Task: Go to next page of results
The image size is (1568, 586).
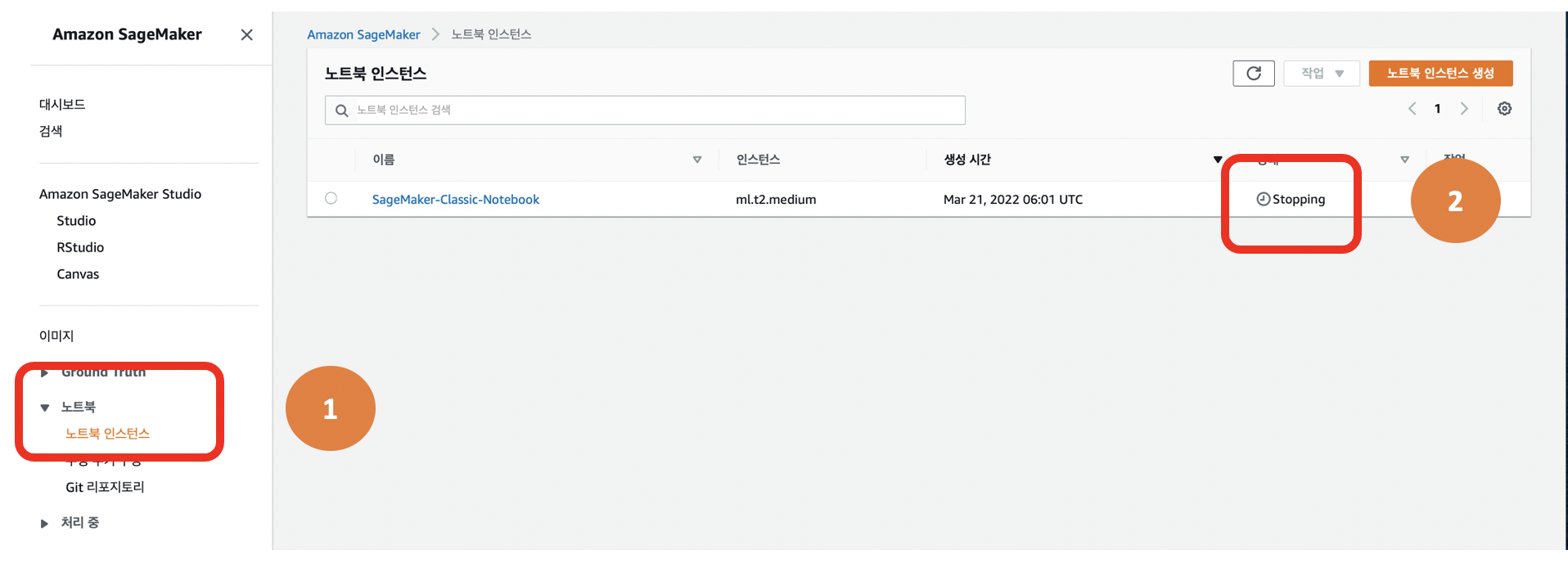Action: pyautogui.click(x=1464, y=109)
